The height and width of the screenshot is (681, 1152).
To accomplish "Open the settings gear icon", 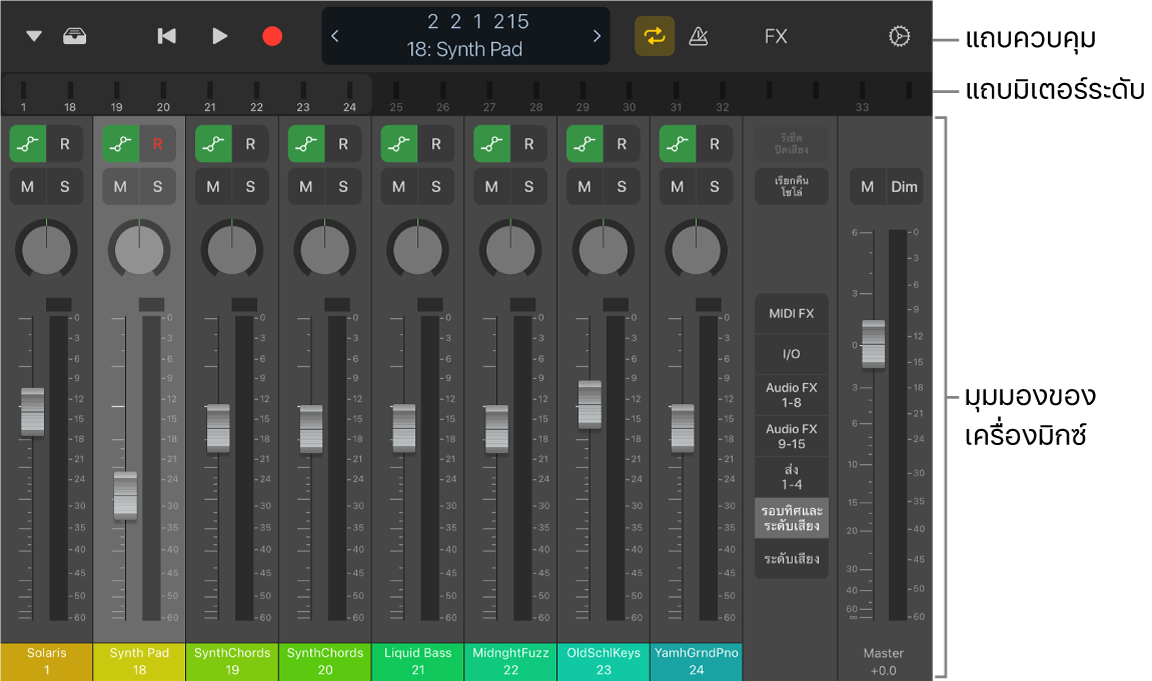I will click(x=899, y=37).
